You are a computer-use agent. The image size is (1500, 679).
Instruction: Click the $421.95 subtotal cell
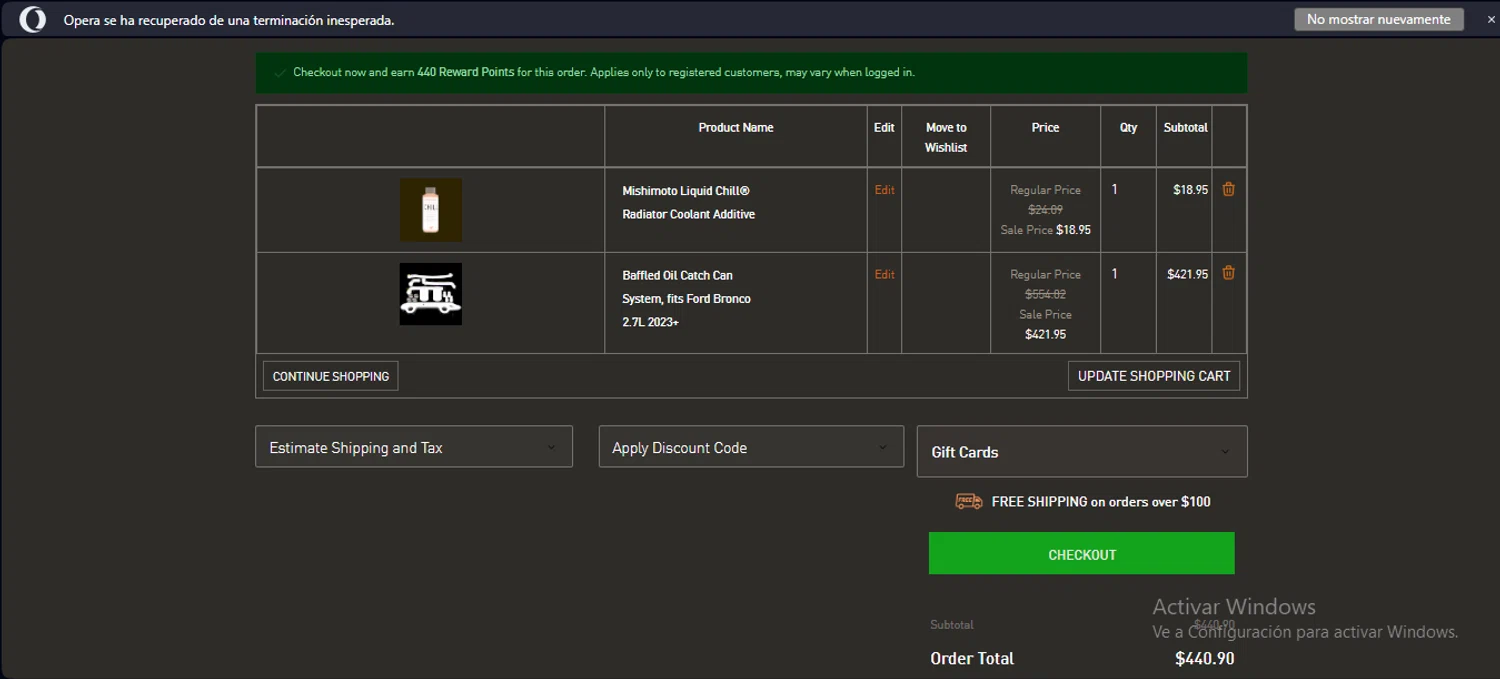1187,274
